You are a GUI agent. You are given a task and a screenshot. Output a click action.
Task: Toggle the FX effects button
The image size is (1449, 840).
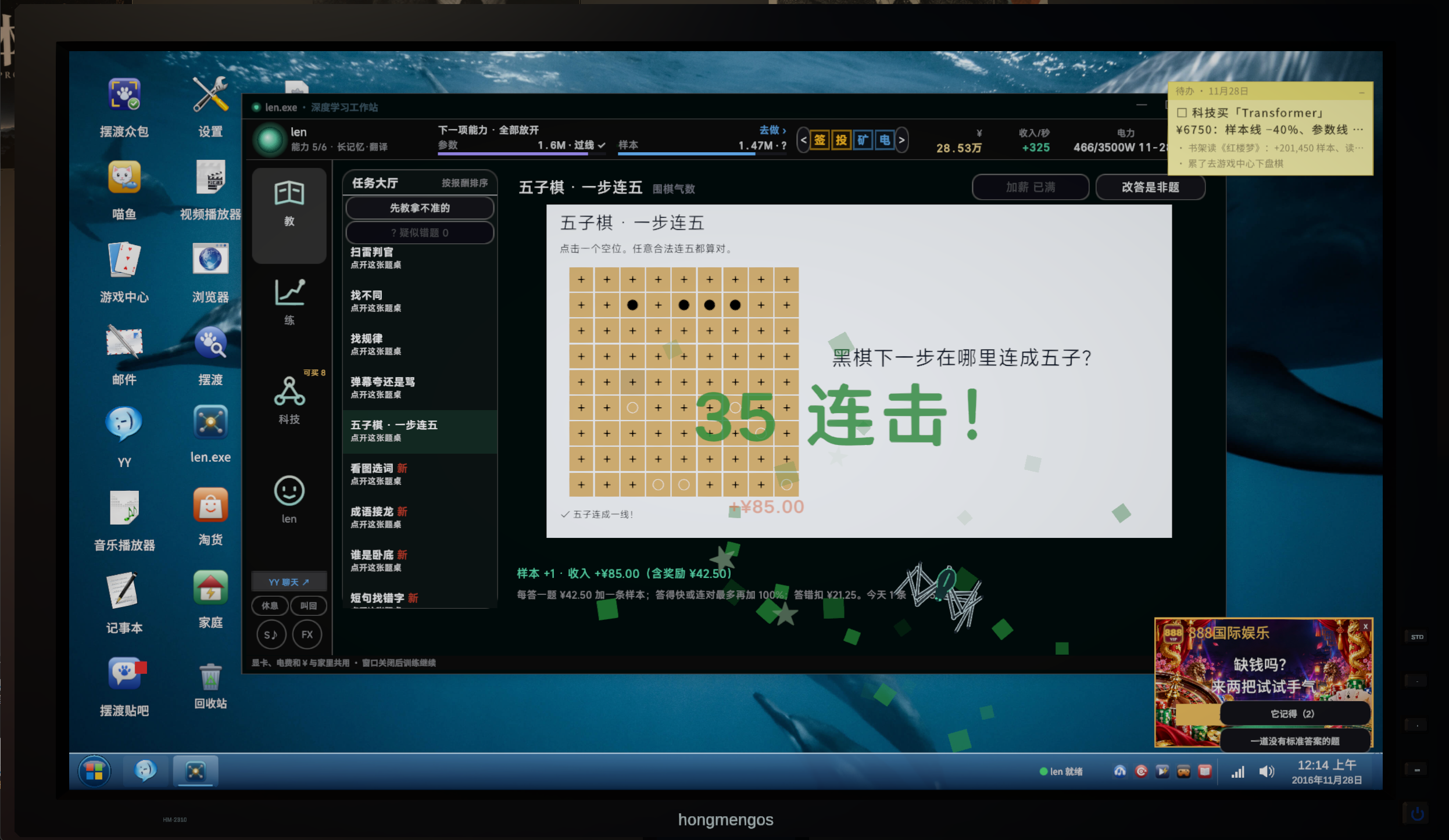point(307,634)
